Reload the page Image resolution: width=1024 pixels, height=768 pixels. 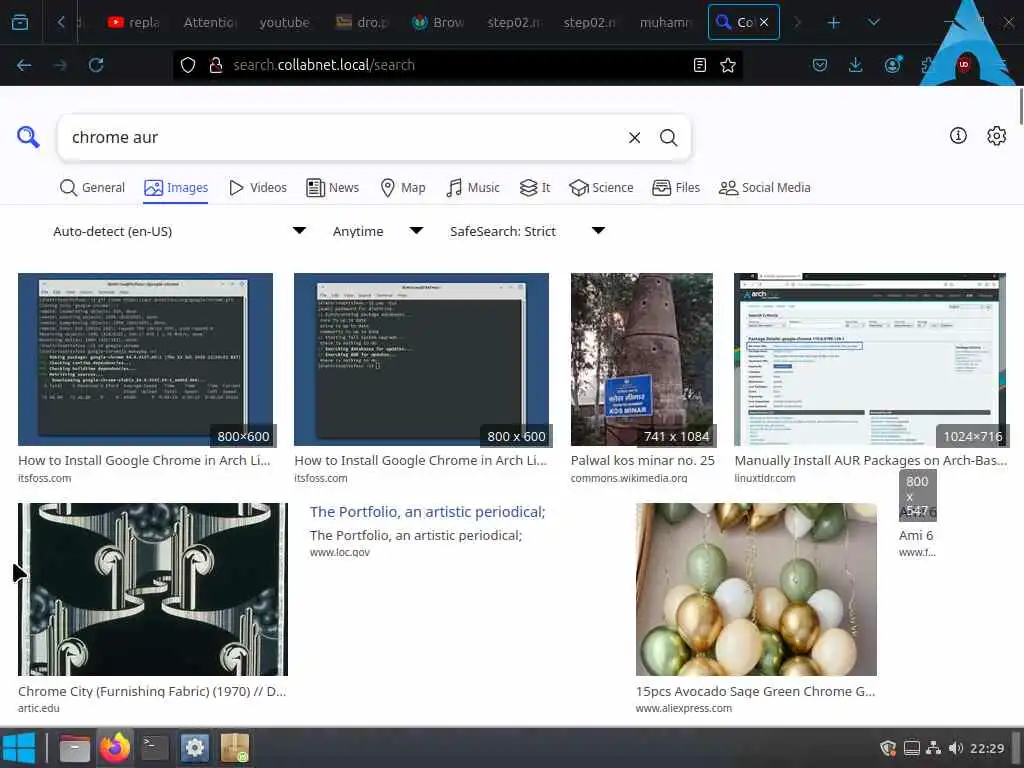pos(96,65)
